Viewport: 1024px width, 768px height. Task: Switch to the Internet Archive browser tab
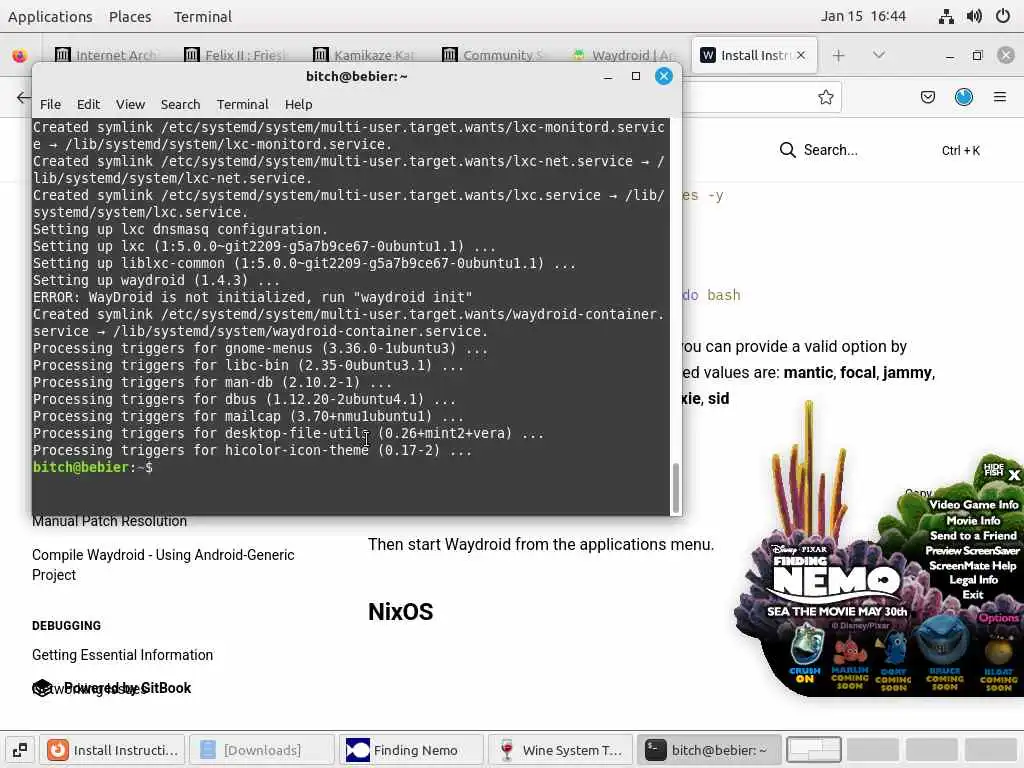tap(106, 56)
